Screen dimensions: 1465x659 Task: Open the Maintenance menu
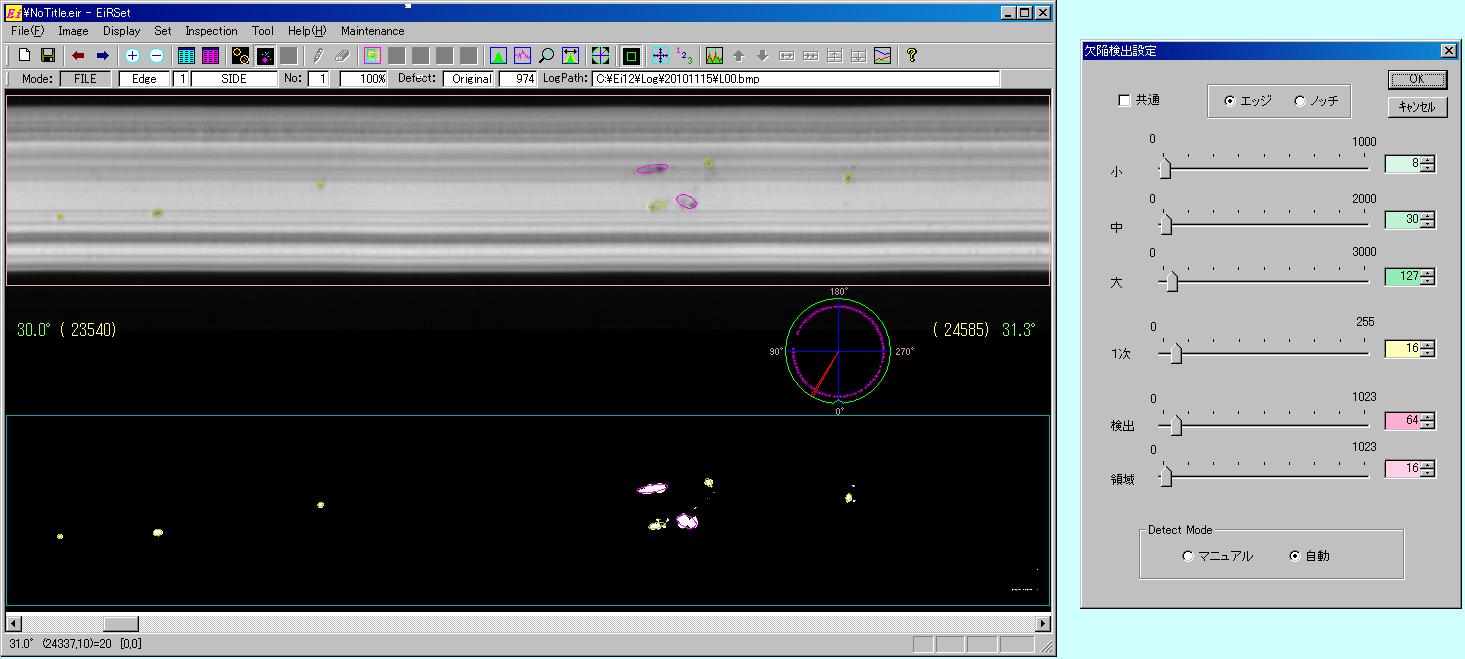click(x=372, y=31)
